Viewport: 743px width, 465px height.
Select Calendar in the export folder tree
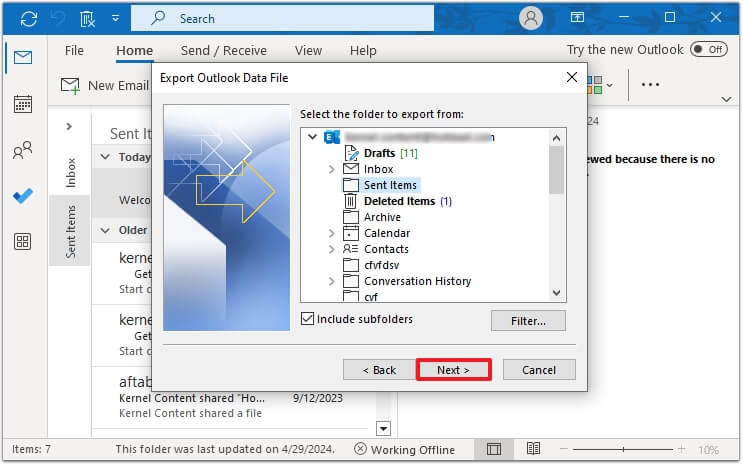tap(387, 233)
